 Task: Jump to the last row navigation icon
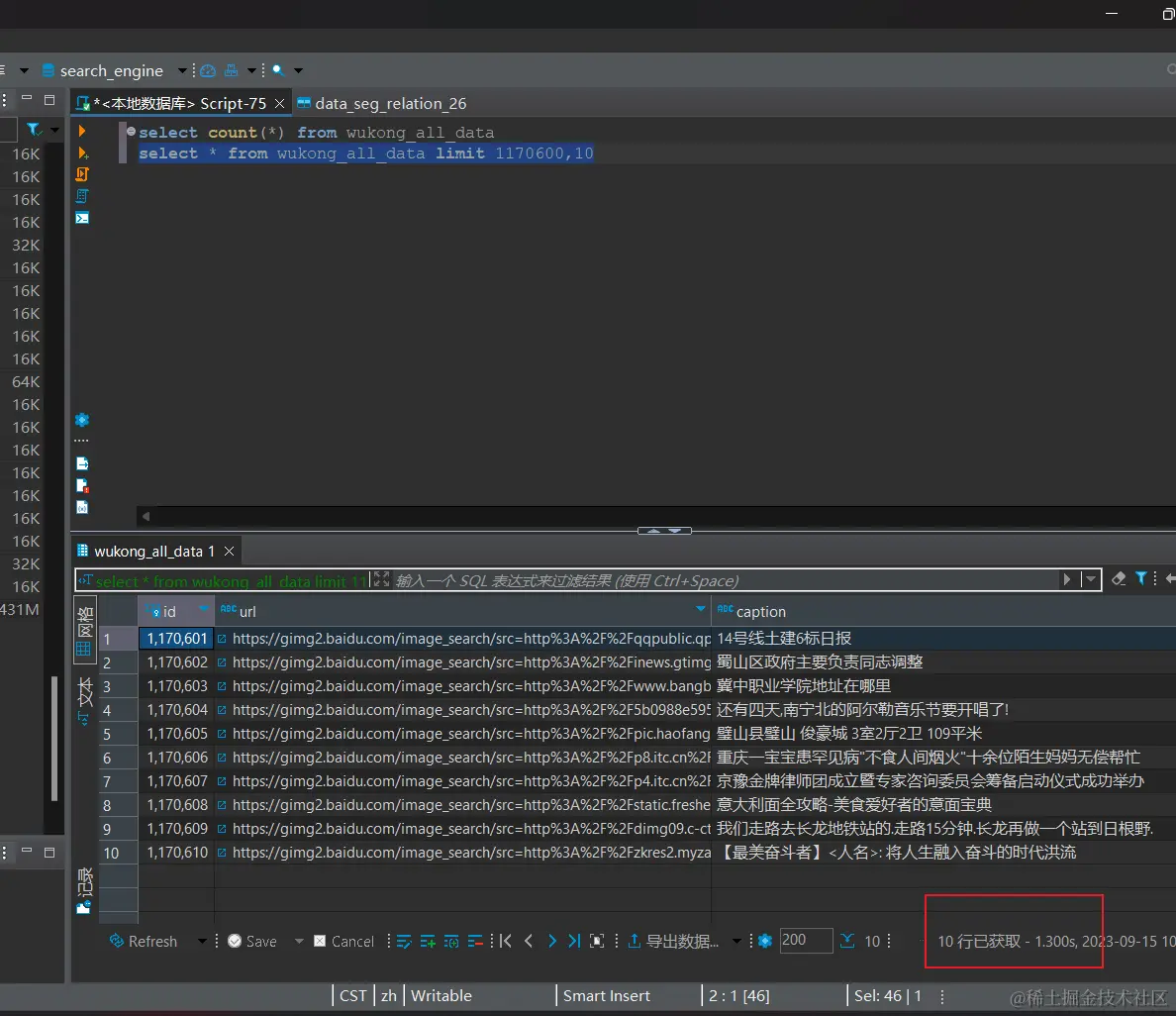[574, 941]
